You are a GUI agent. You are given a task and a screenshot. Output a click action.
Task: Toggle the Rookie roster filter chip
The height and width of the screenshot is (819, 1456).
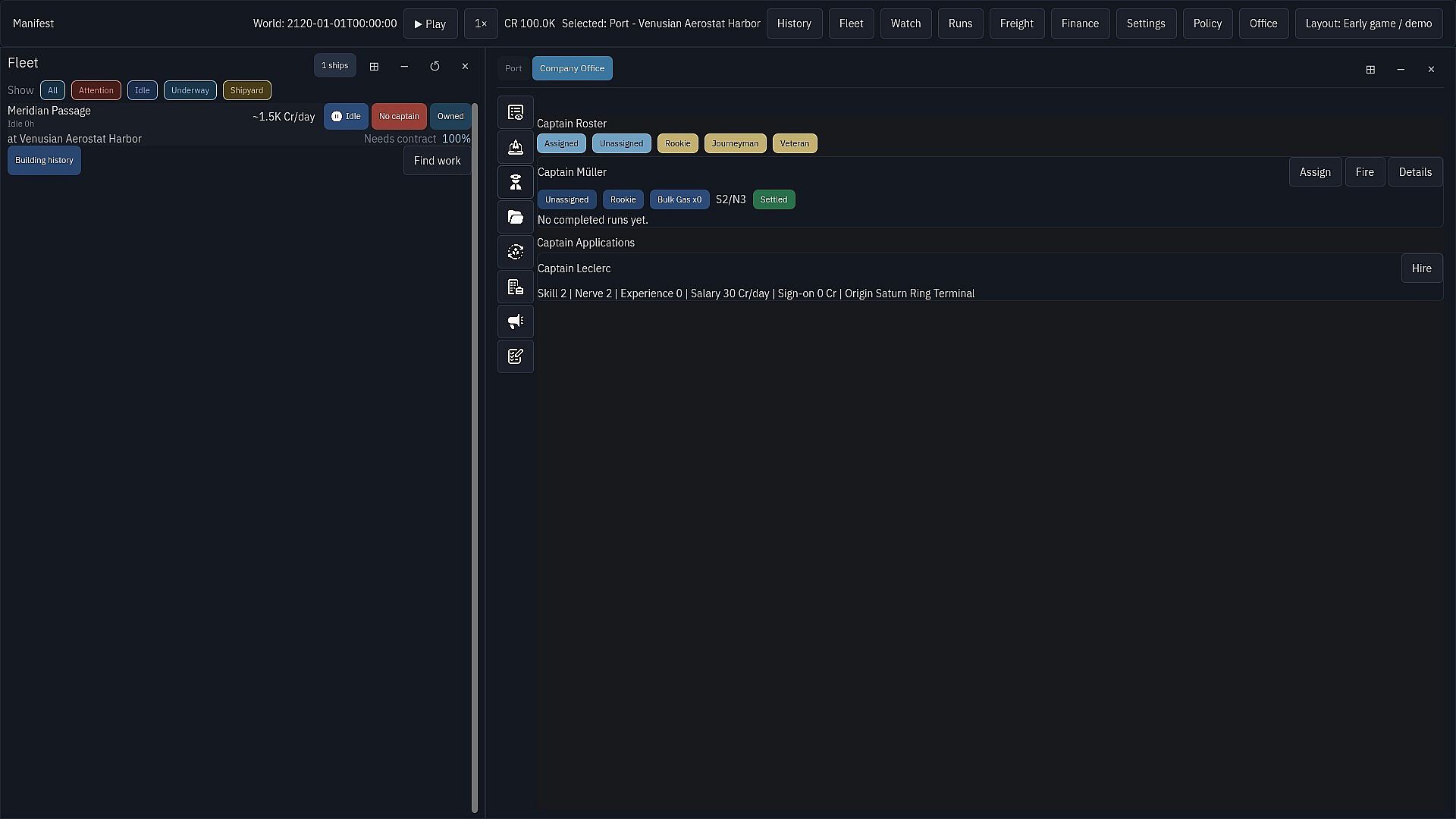pyautogui.click(x=678, y=144)
